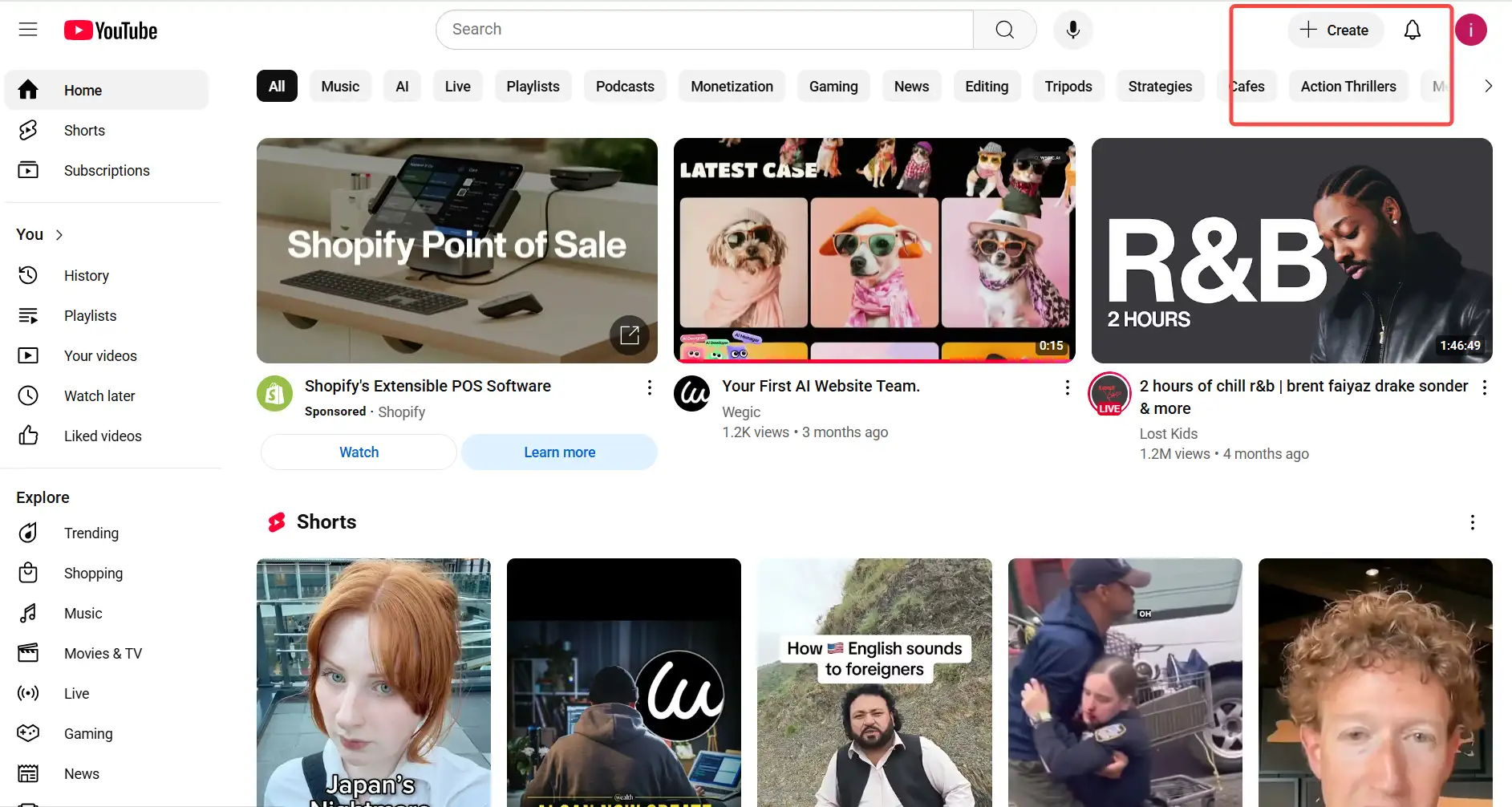Start voice search with microphone icon

(1072, 30)
